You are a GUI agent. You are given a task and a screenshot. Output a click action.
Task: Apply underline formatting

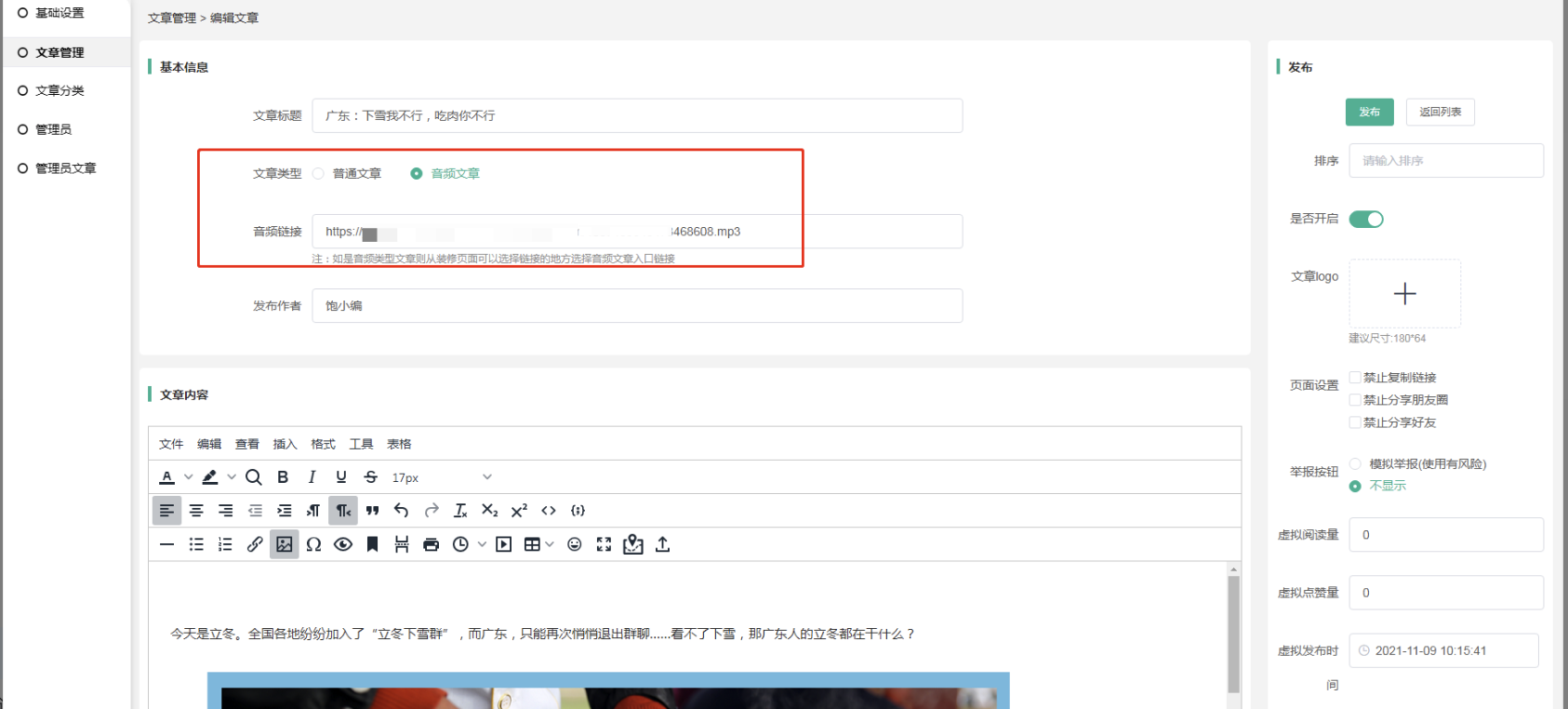point(341,477)
